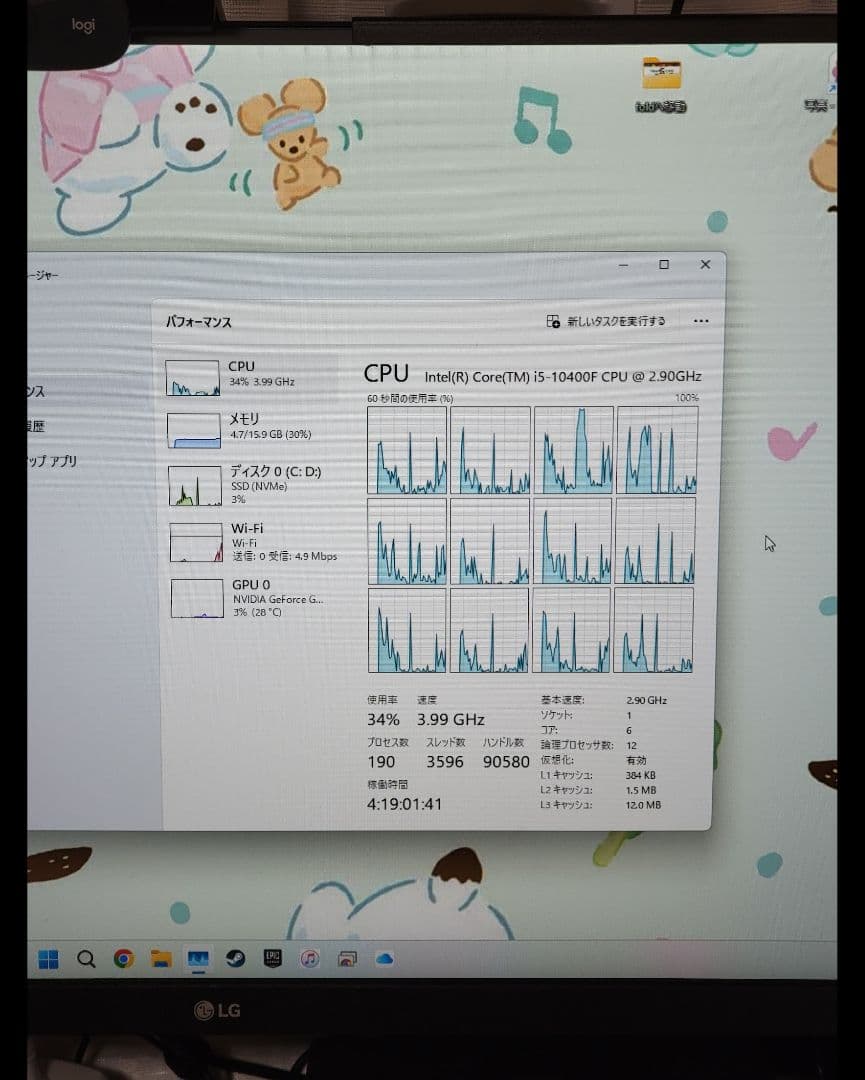Image resolution: width=865 pixels, height=1080 pixels.
Task: Click the run-new-task icon in Task Manager
Action: [x=553, y=321]
